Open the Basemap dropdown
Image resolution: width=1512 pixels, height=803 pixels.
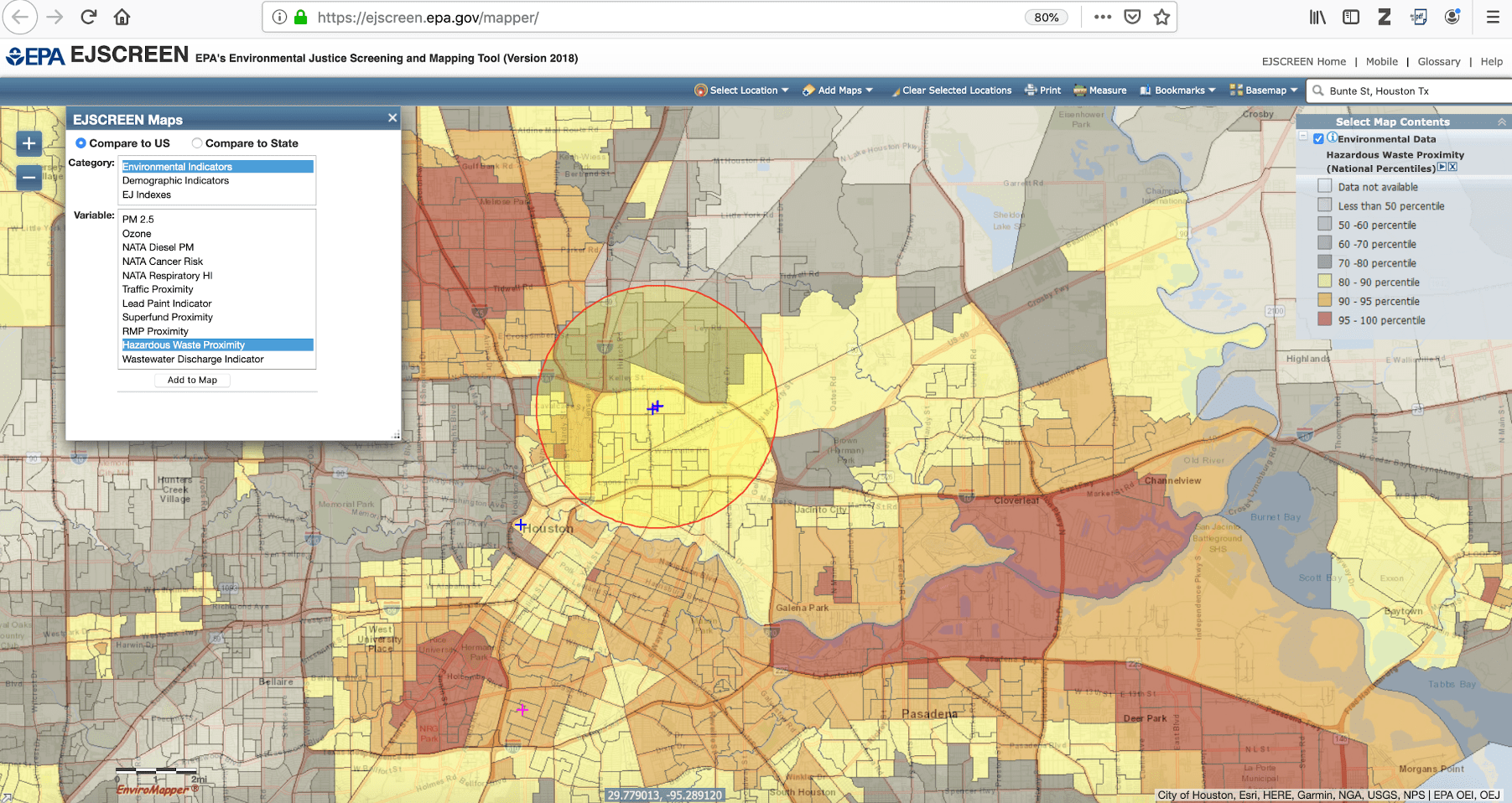(1264, 91)
